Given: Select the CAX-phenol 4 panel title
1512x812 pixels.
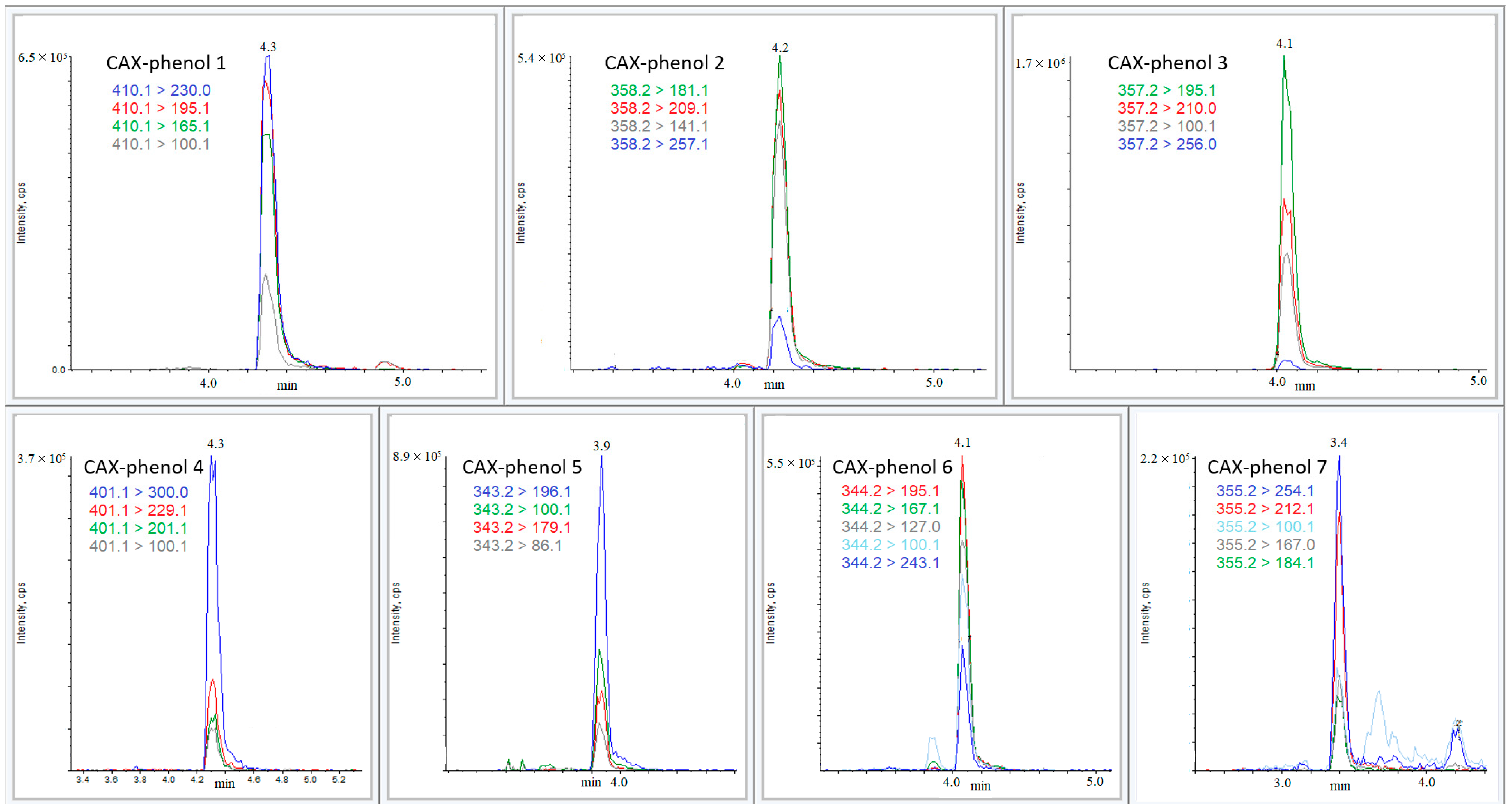Looking at the screenshot, I should click(143, 467).
